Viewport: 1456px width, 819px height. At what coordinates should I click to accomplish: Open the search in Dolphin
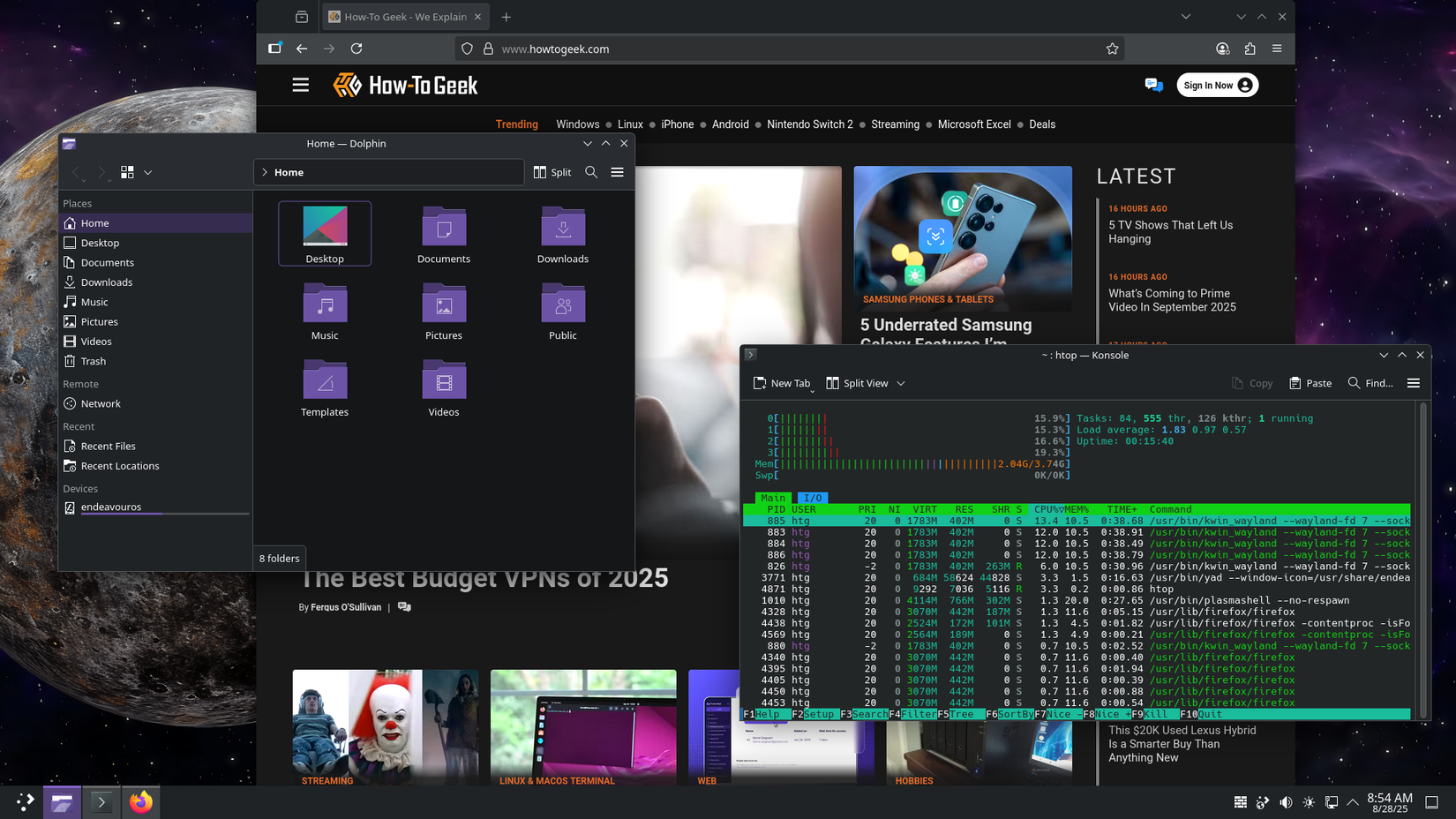tap(591, 172)
